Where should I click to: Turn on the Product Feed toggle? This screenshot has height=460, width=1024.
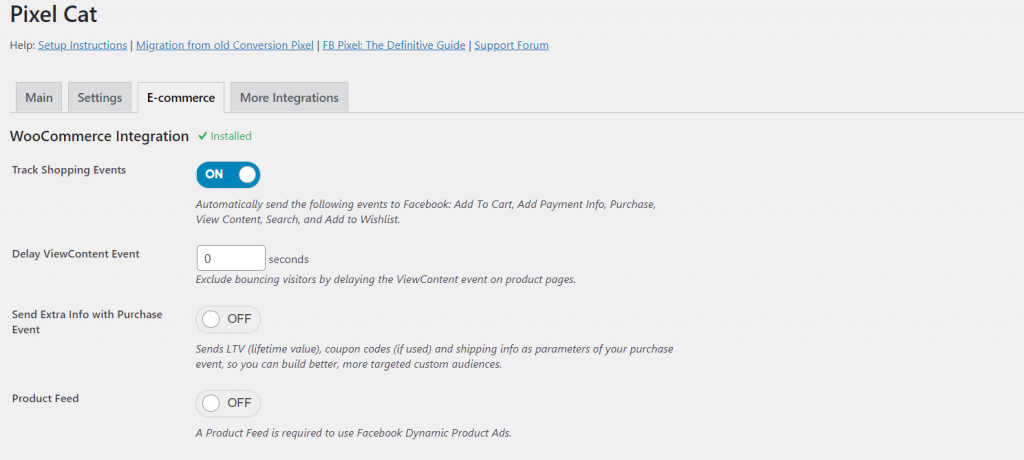(x=228, y=403)
